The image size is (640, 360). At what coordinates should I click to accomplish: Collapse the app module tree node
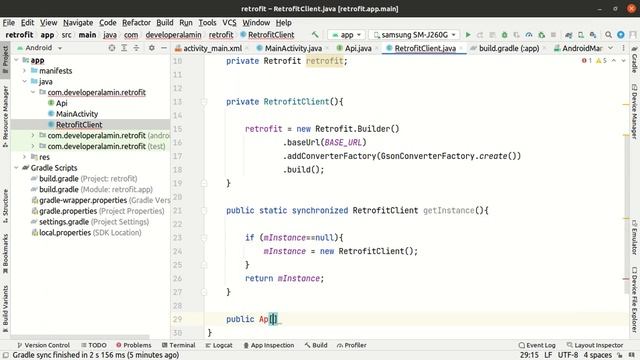coord(16,60)
